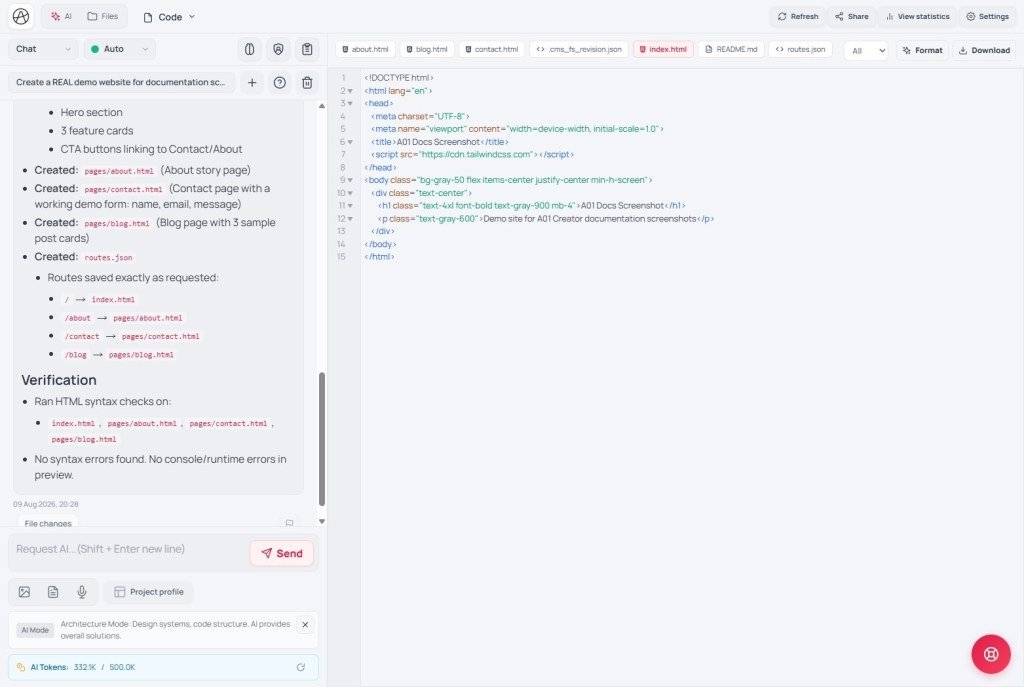Click the brain icon next to Auto
This screenshot has height=687, width=1024.
[x=249, y=49]
